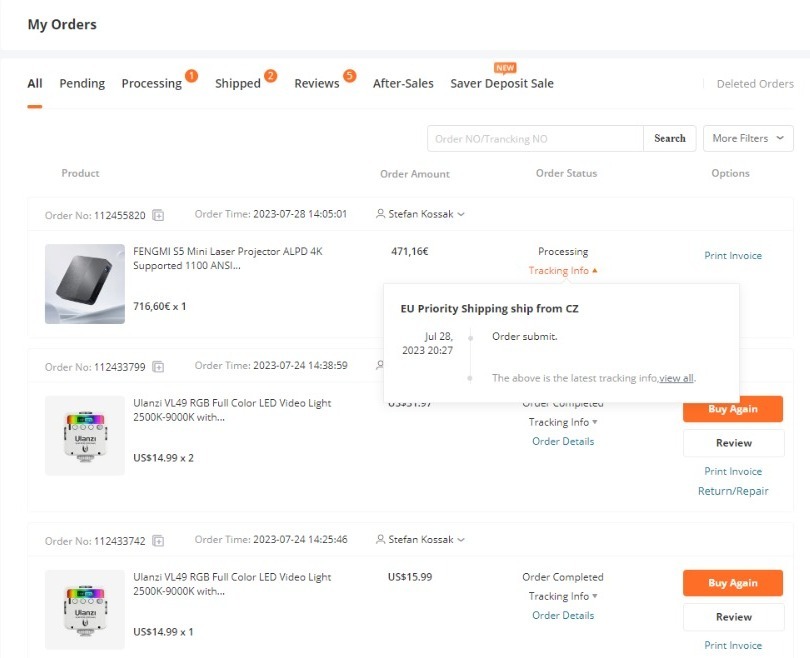Buy Again for order 112433742

coord(733,583)
